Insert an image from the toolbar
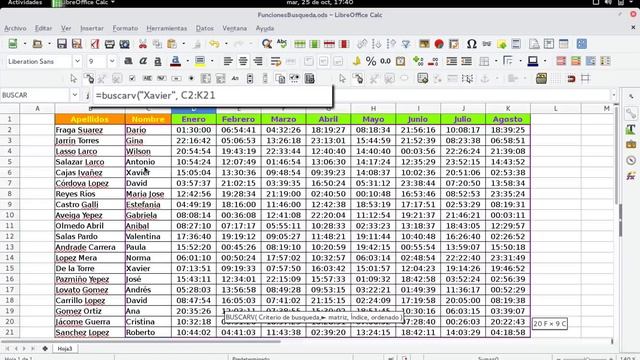Screen dimensions: 640x360 point(424,44)
